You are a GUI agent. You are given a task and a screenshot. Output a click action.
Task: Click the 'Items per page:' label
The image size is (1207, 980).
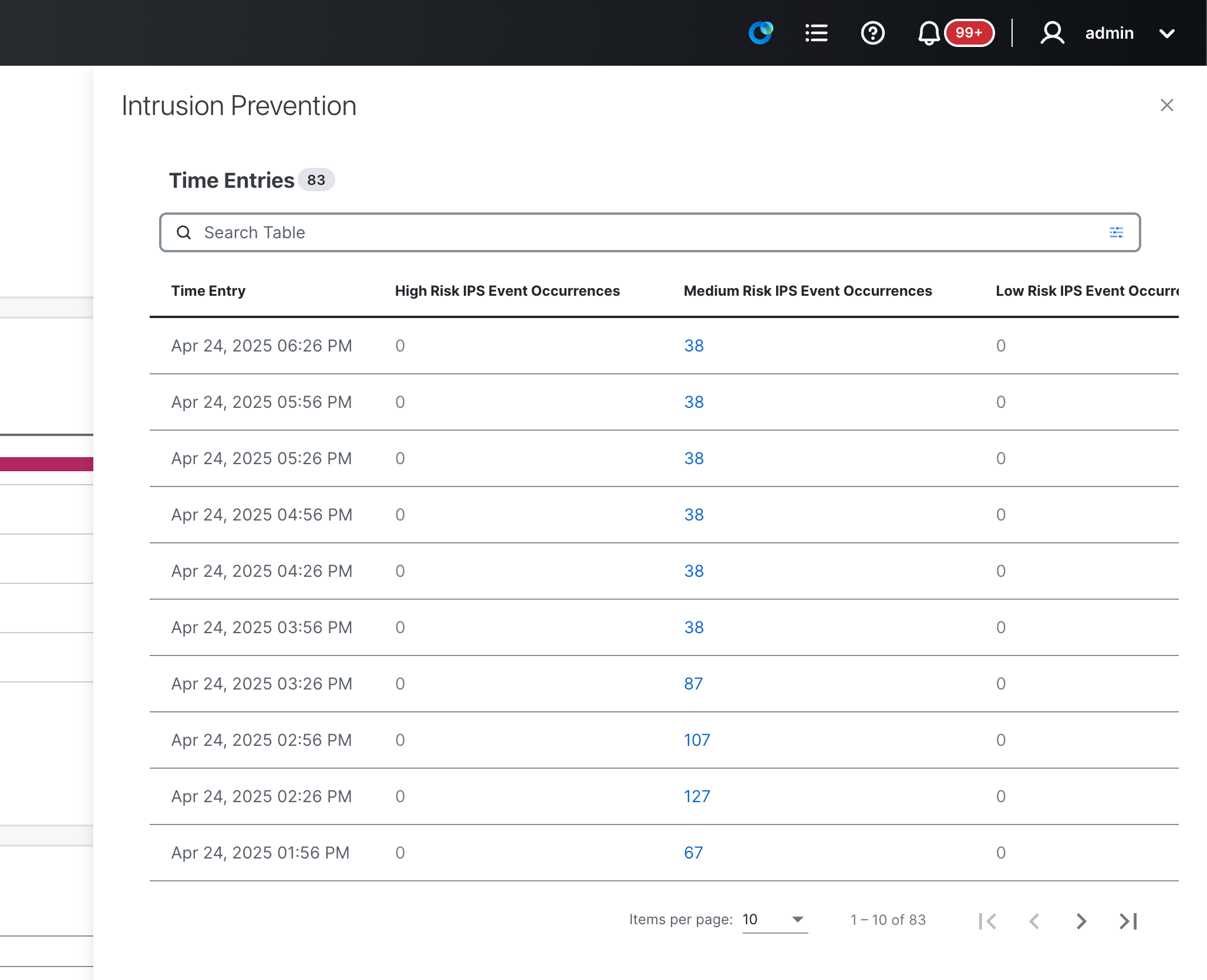[681, 920]
